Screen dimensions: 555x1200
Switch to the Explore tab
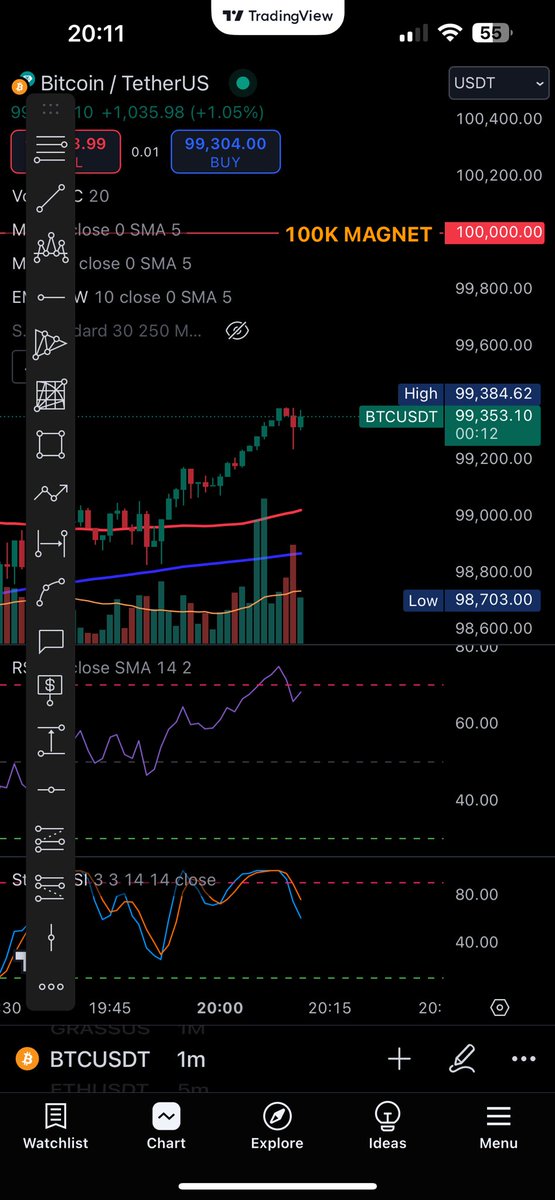tap(277, 1127)
